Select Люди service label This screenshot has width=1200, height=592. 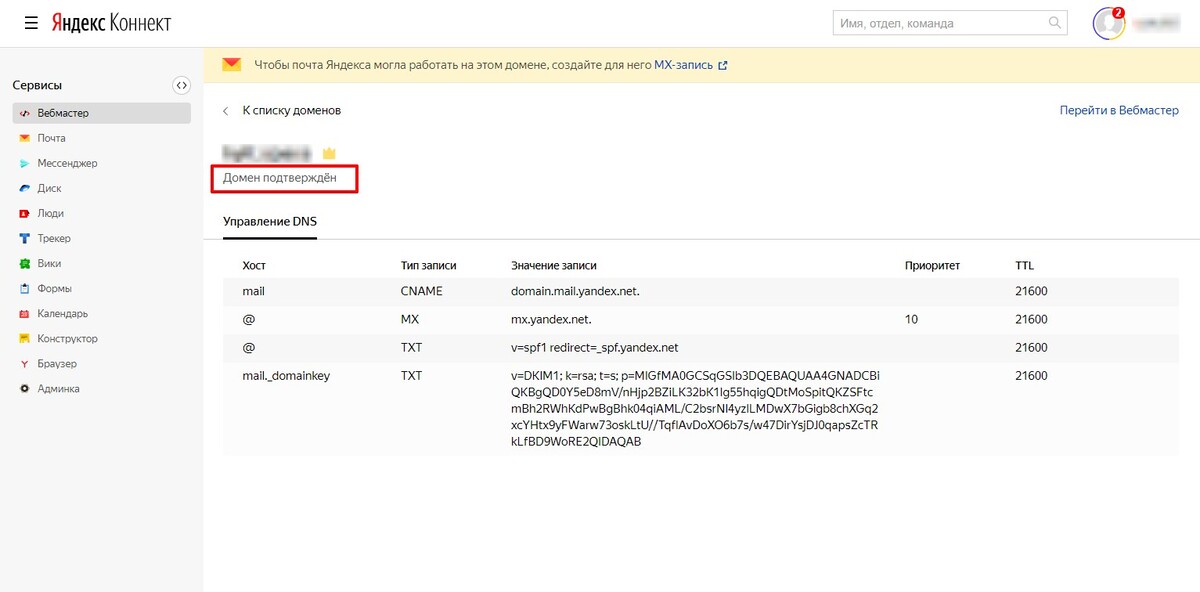pyautogui.click(x=51, y=213)
